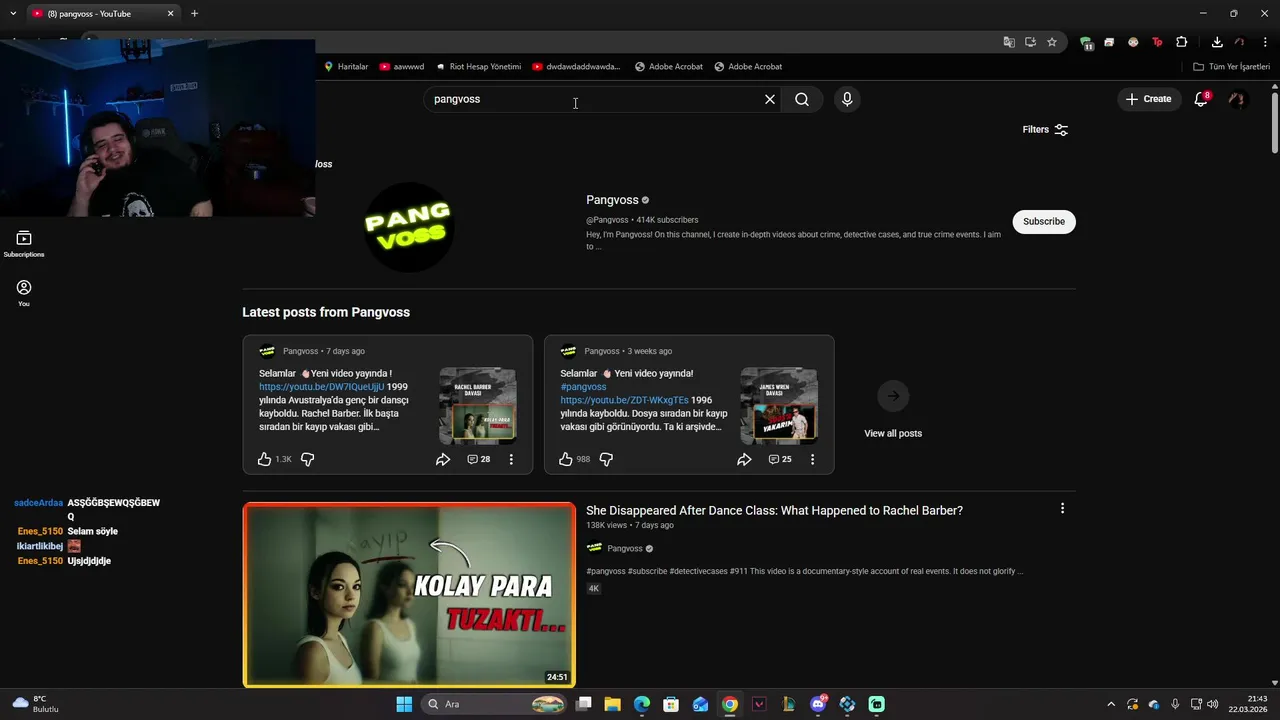This screenshot has width=1280, height=720.
Task: Go to Subscriptions in sidebar
Action: coord(24,244)
